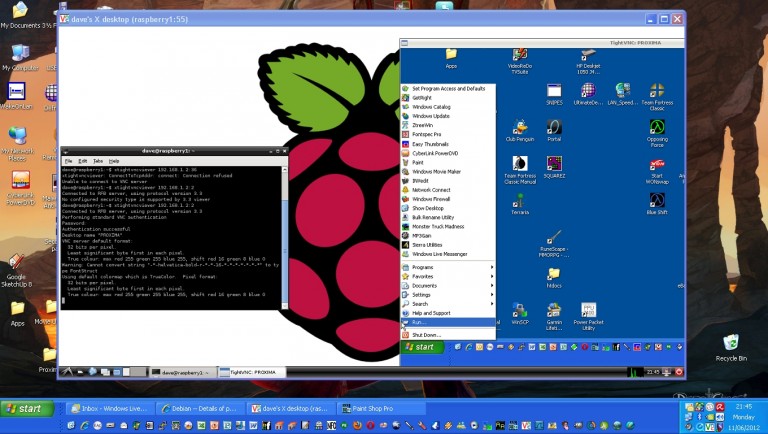Launch the UltimateDe... shortcut icon
Viewport: 768px width, 434px height.
click(588, 94)
